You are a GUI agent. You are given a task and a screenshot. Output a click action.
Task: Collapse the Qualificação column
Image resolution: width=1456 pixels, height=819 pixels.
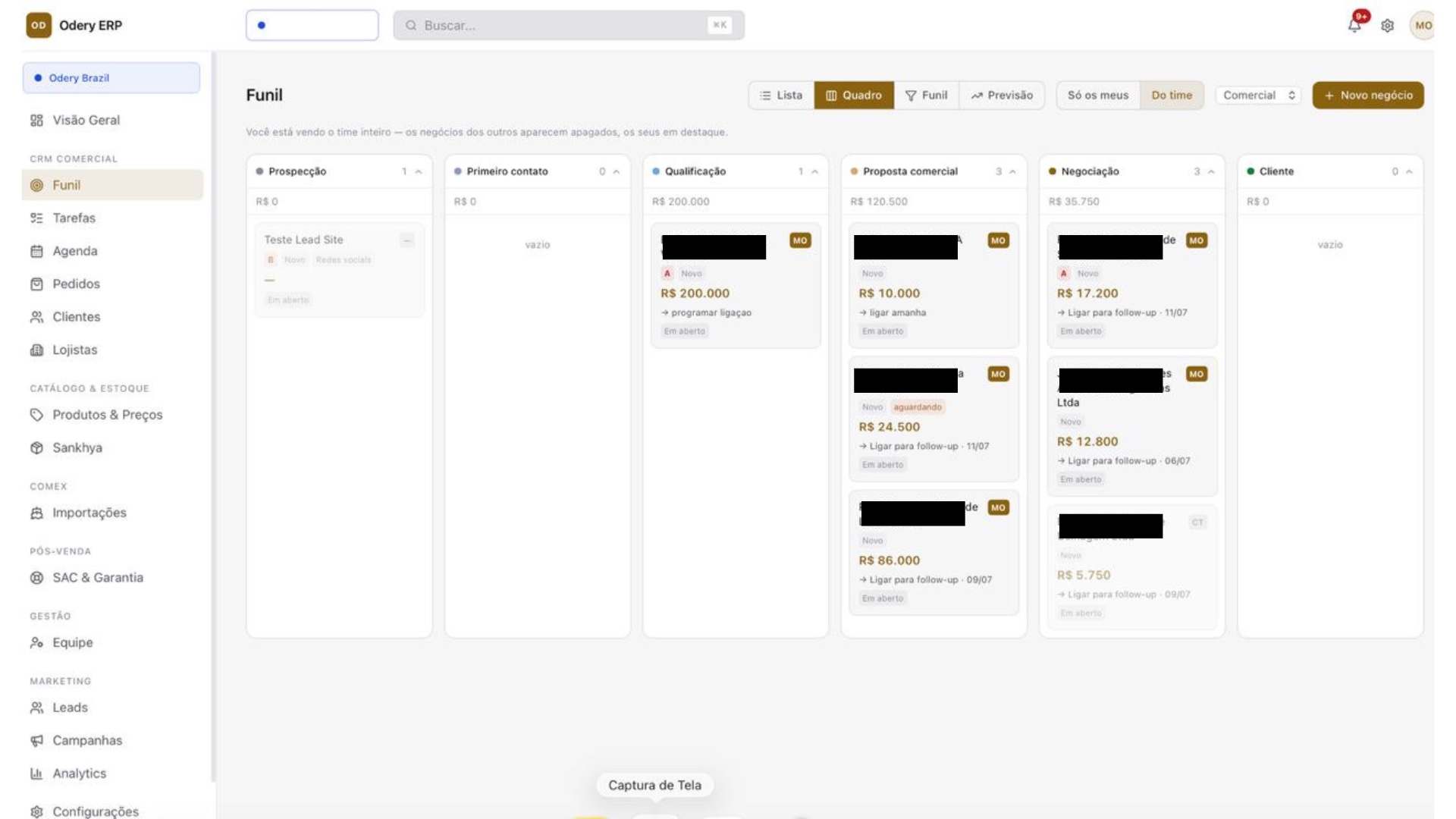point(815,172)
